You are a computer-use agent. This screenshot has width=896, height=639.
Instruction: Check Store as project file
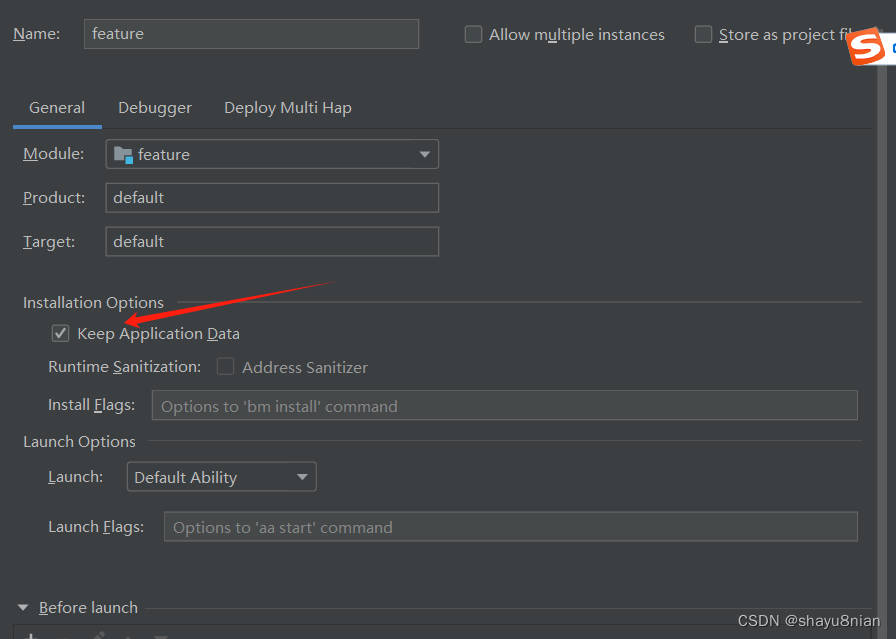point(703,34)
